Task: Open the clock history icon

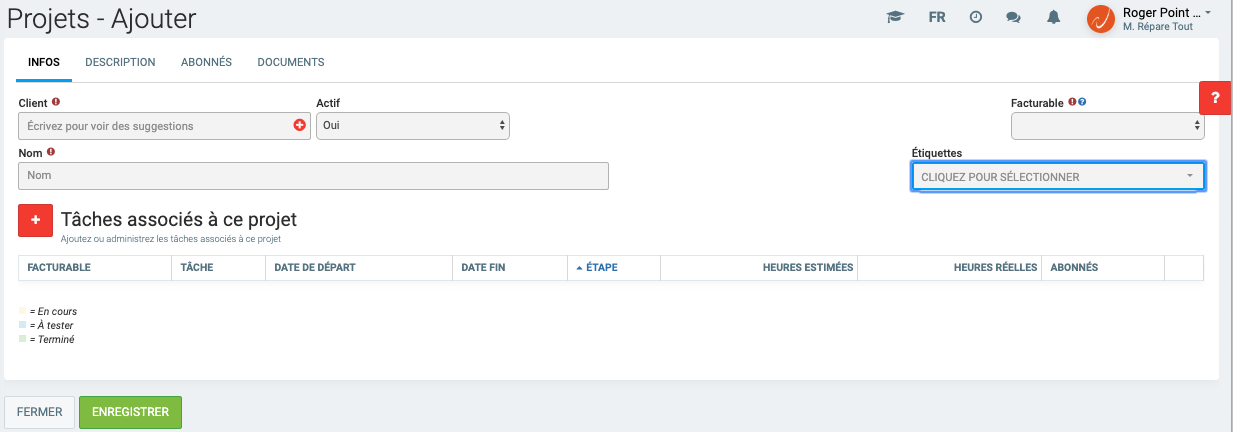Action: [x=976, y=18]
